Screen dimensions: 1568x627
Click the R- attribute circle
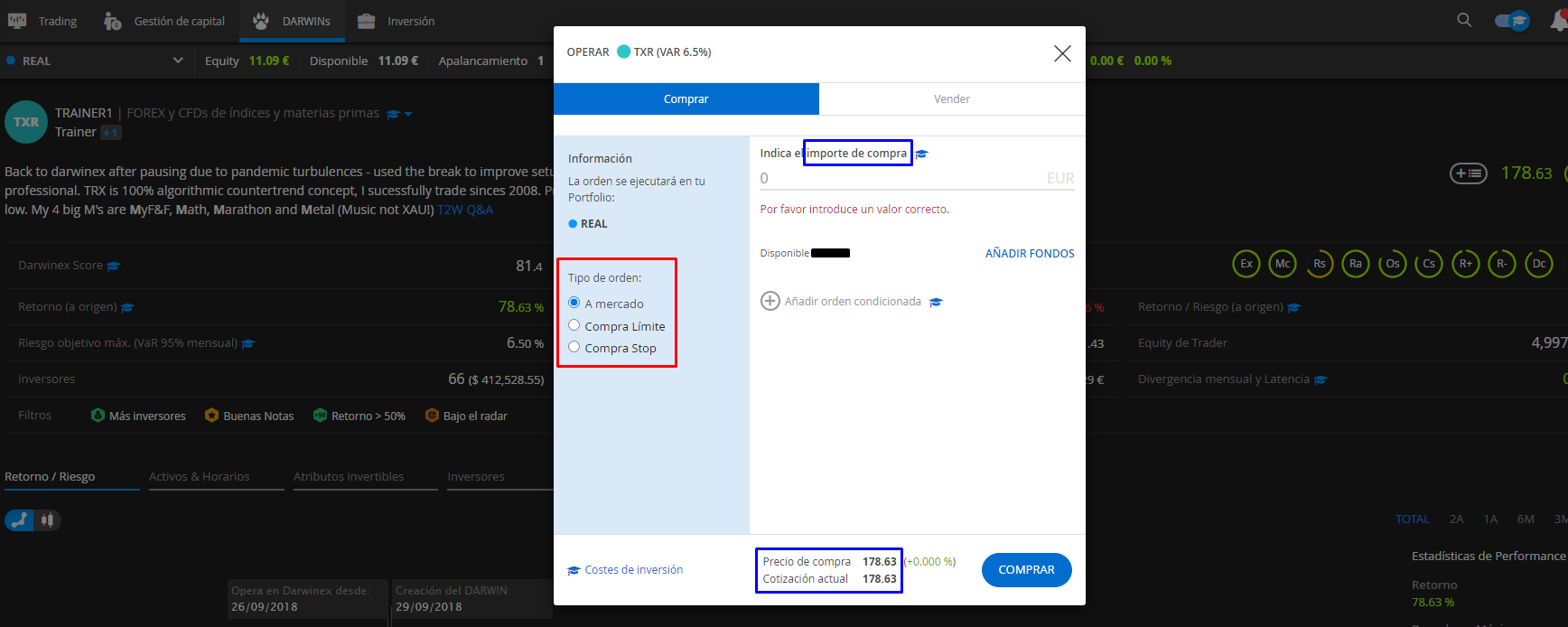coord(1502,264)
